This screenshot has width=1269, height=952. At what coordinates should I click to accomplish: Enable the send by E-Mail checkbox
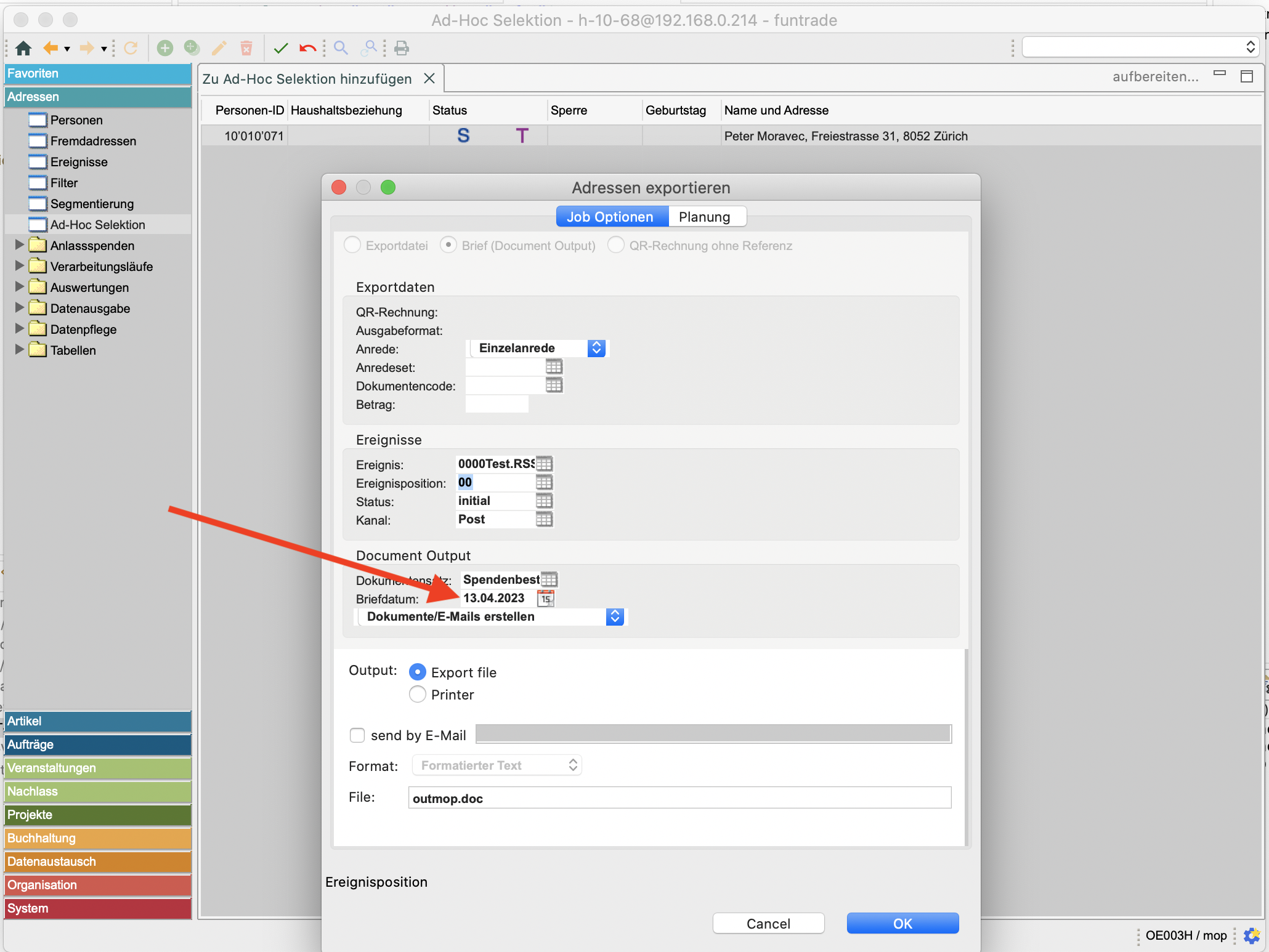(357, 735)
